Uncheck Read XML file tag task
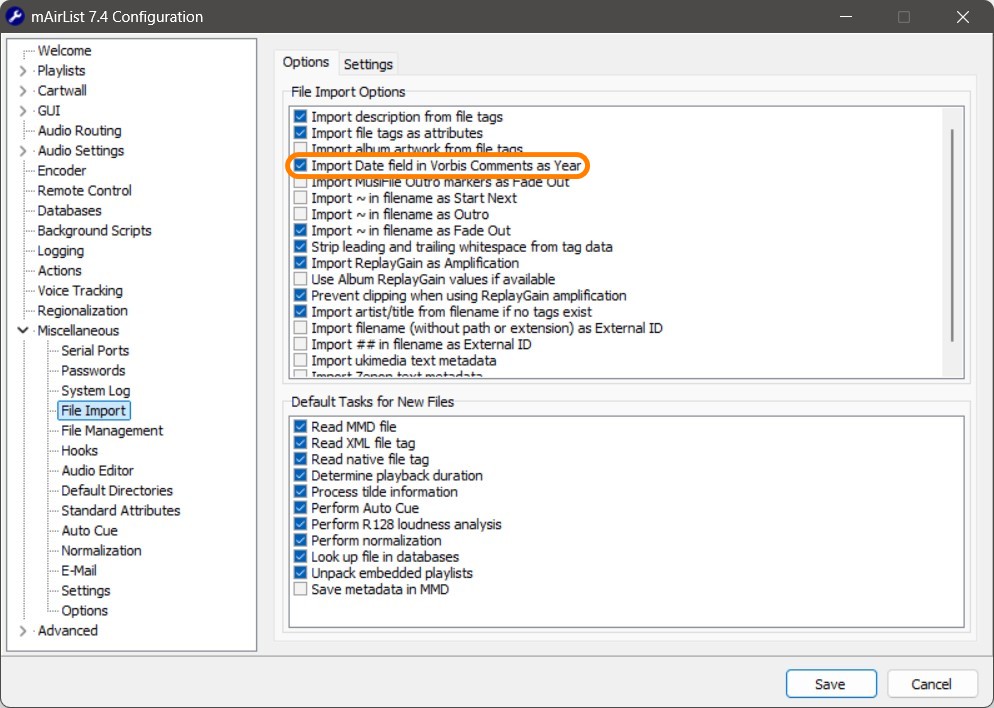994x708 pixels. (x=300, y=443)
